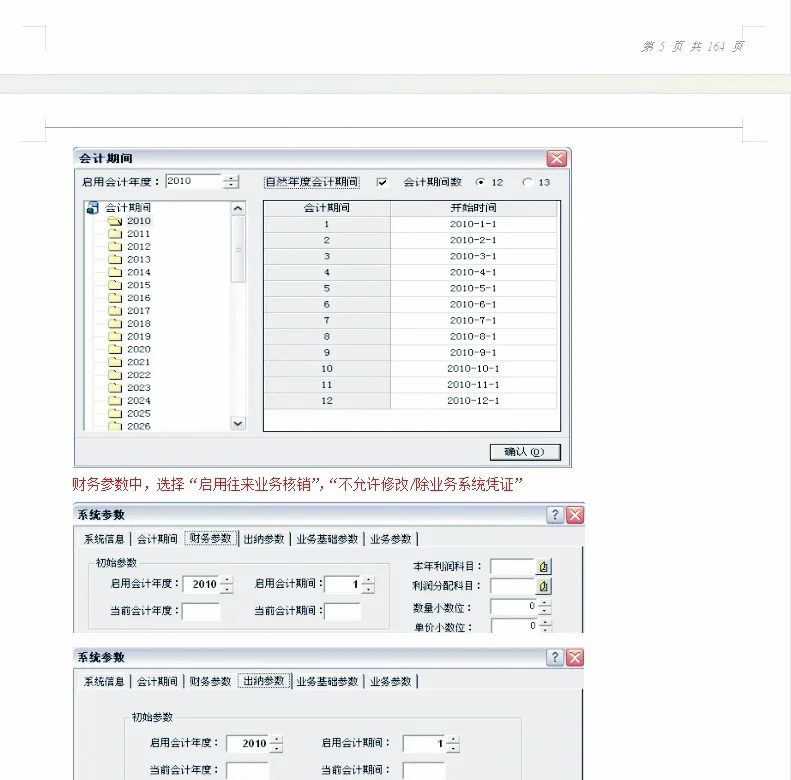Click the 本年利润科目 input field
791x780 pixels.
[513, 567]
